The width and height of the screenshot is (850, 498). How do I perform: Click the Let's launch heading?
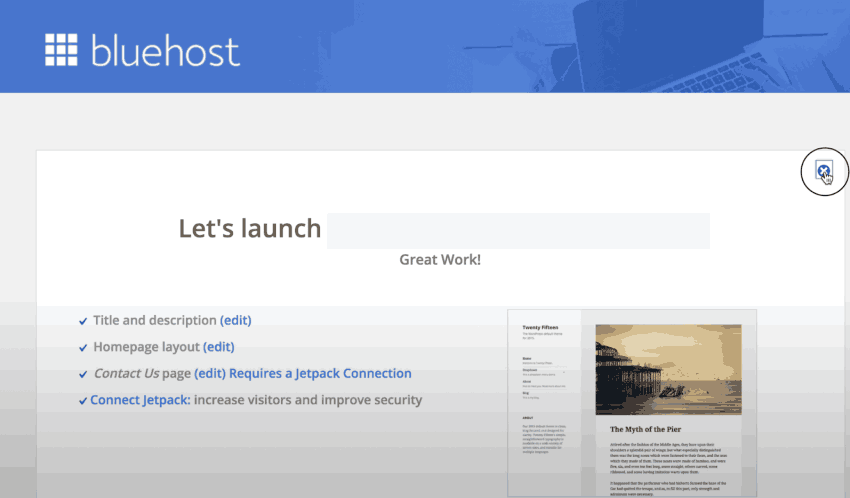coord(250,228)
